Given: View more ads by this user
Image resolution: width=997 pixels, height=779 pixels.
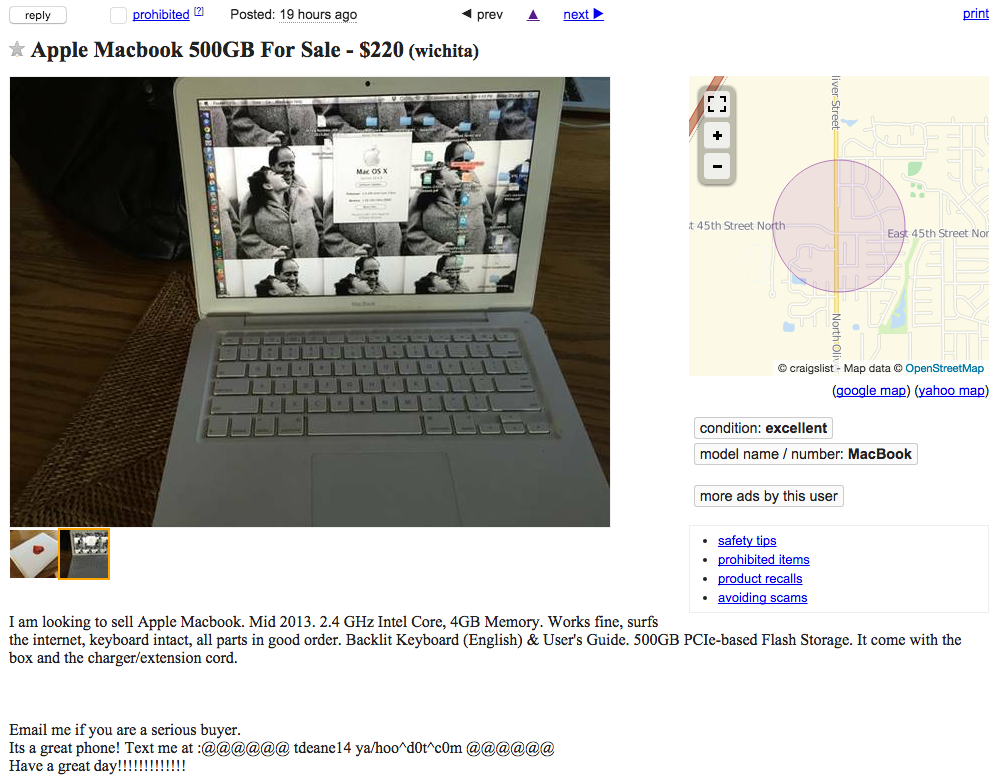Looking at the screenshot, I should [x=769, y=496].
